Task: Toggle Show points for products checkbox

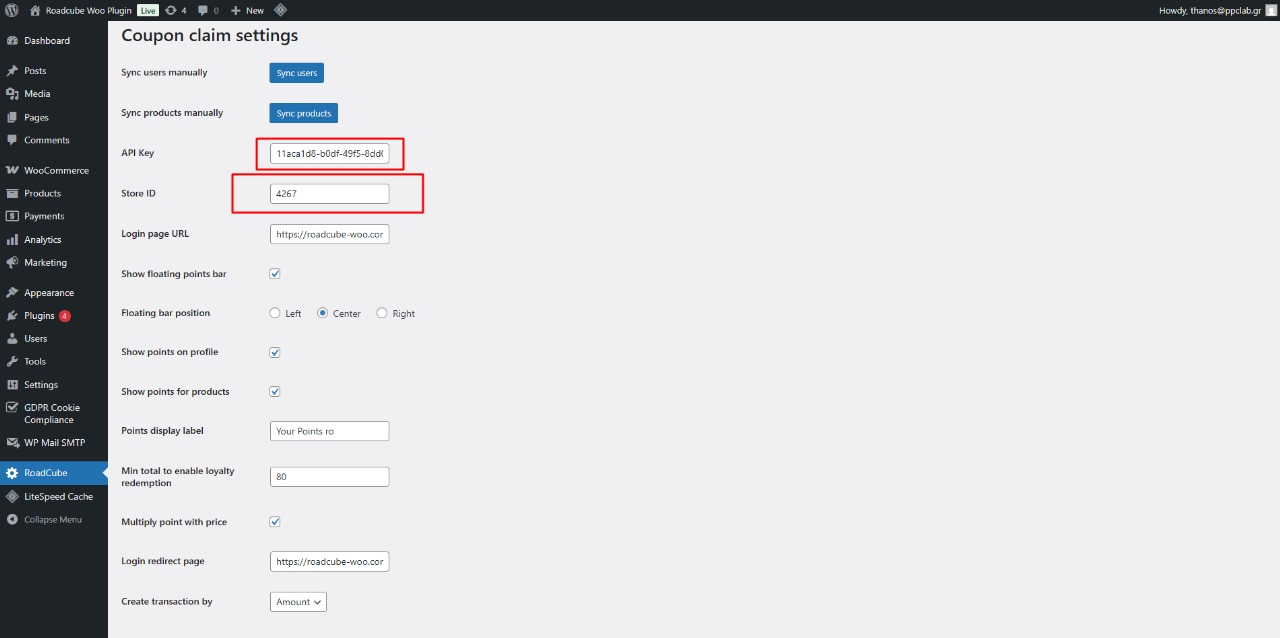Action: point(275,392)
